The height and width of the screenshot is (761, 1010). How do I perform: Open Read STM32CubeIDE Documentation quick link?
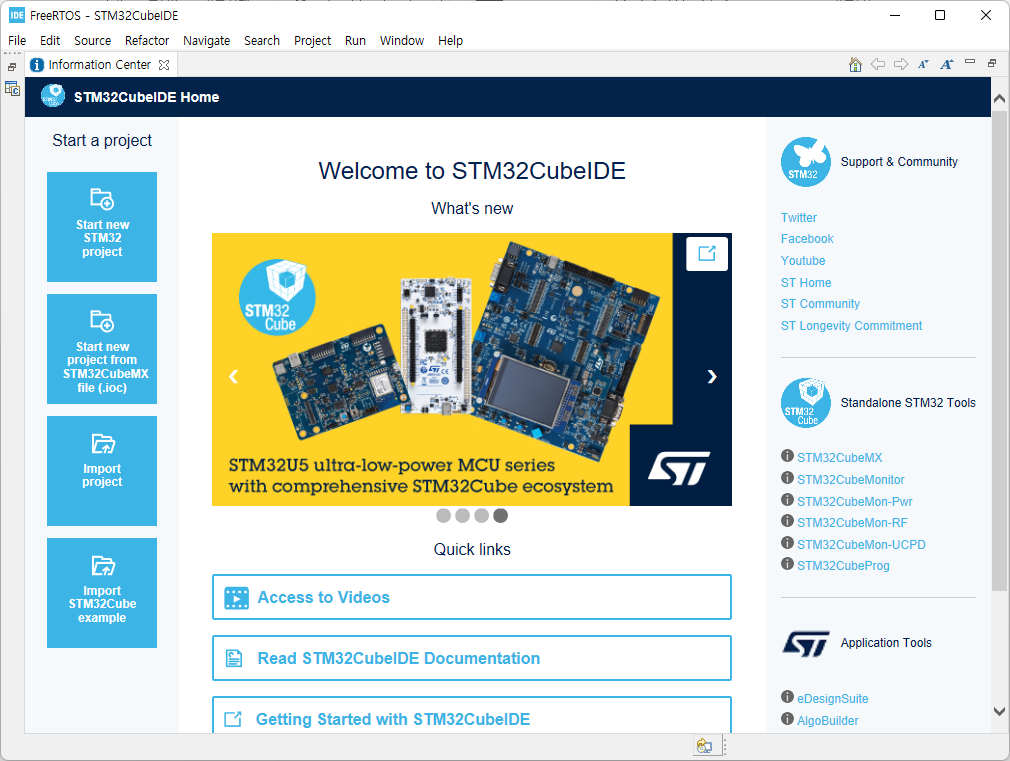pos(472,658)
